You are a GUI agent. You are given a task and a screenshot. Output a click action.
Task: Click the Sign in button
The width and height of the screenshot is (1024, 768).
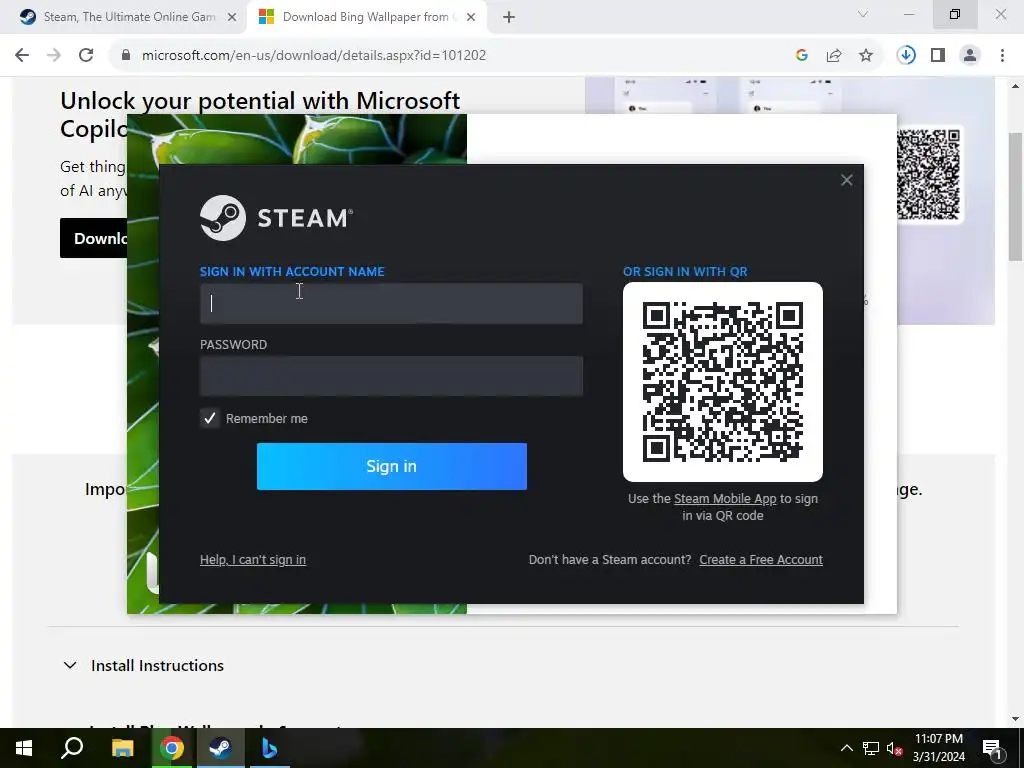[391, 466]
